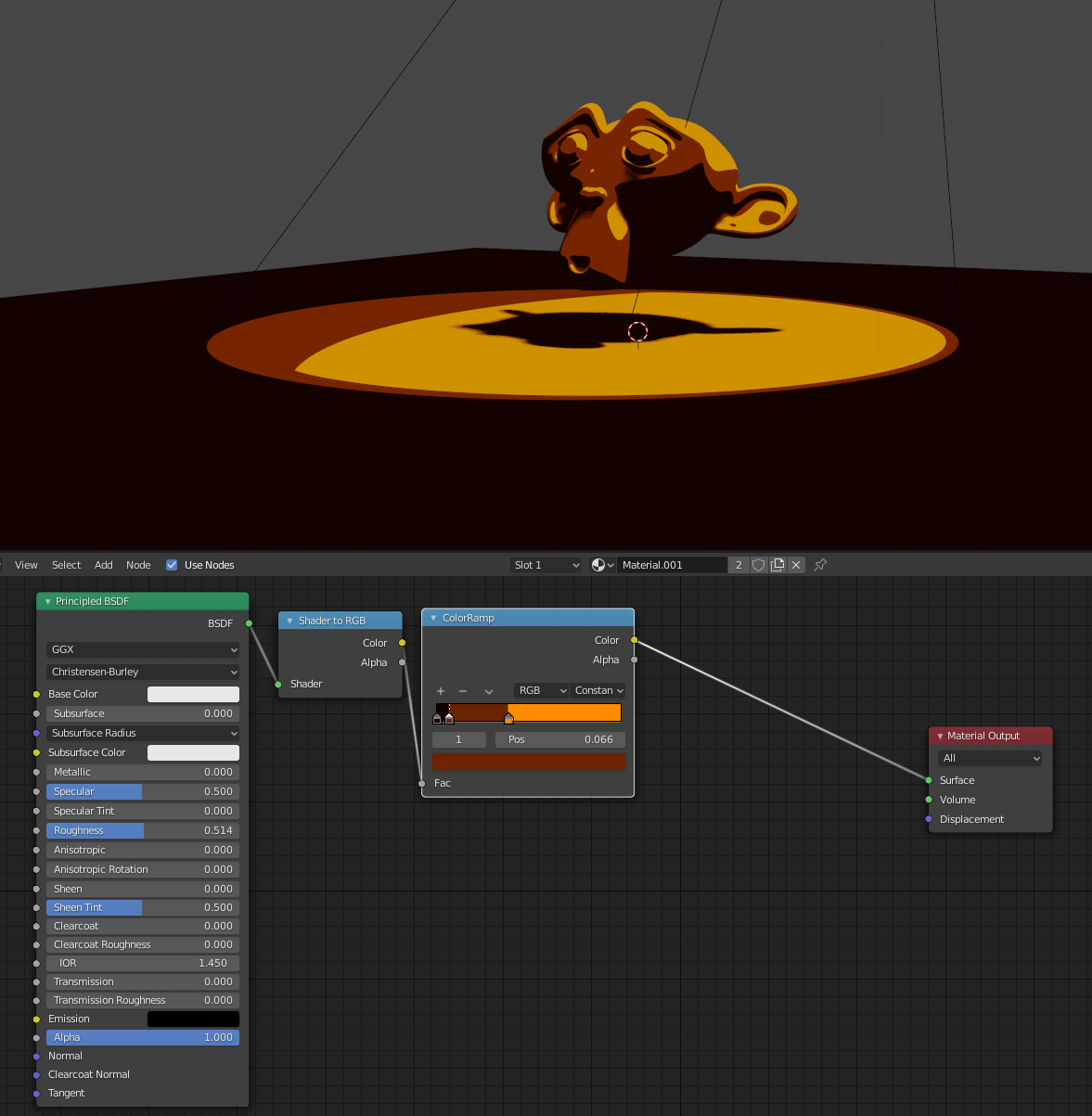Click Alpha output socket on Shader to RGB
Screen dimensions: 1092x1116
click(402, 662)
